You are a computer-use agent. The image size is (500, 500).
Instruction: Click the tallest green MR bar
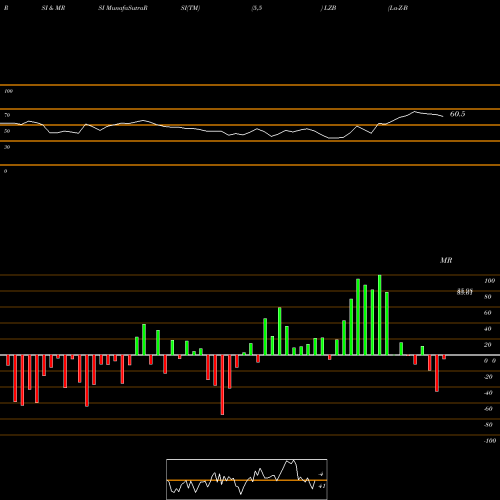coord(380,315)
